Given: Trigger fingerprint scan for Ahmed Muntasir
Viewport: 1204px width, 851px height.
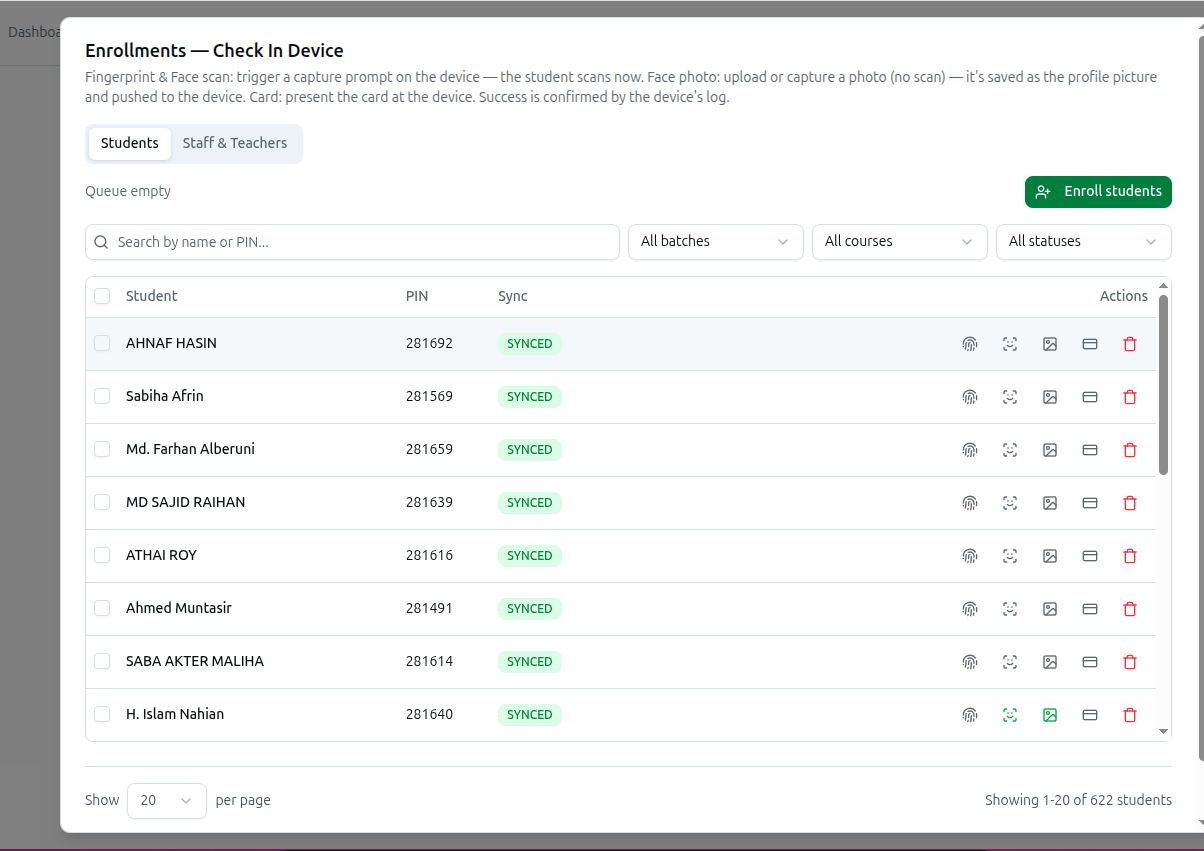Looking at the screenshot, I should pyautogui.click(x=970, y=609).
